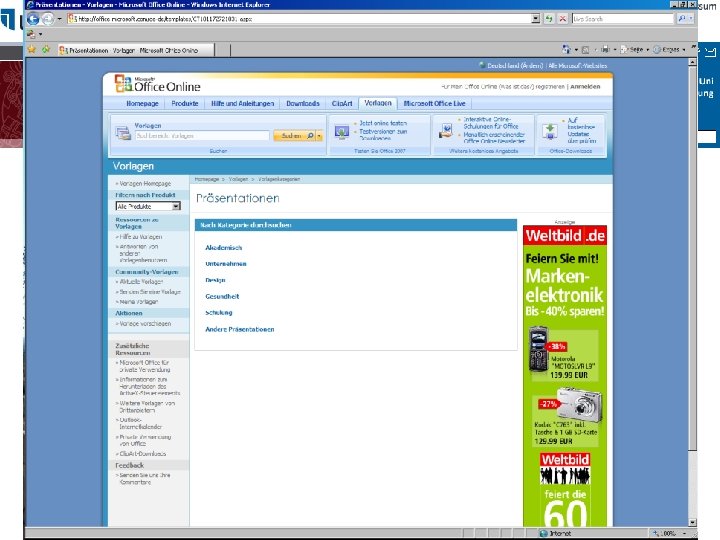
Task: Open the Homepage navigation tab
Action: tap(142, 104)
